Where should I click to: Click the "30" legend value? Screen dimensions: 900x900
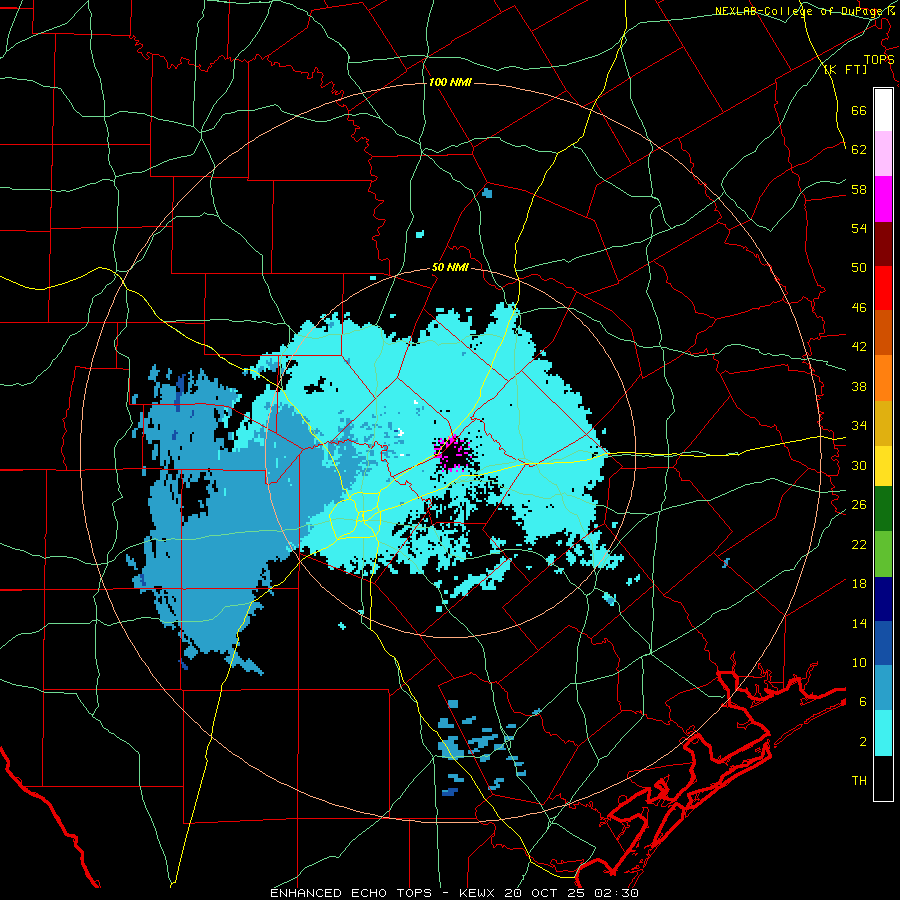tap(859, 465)
